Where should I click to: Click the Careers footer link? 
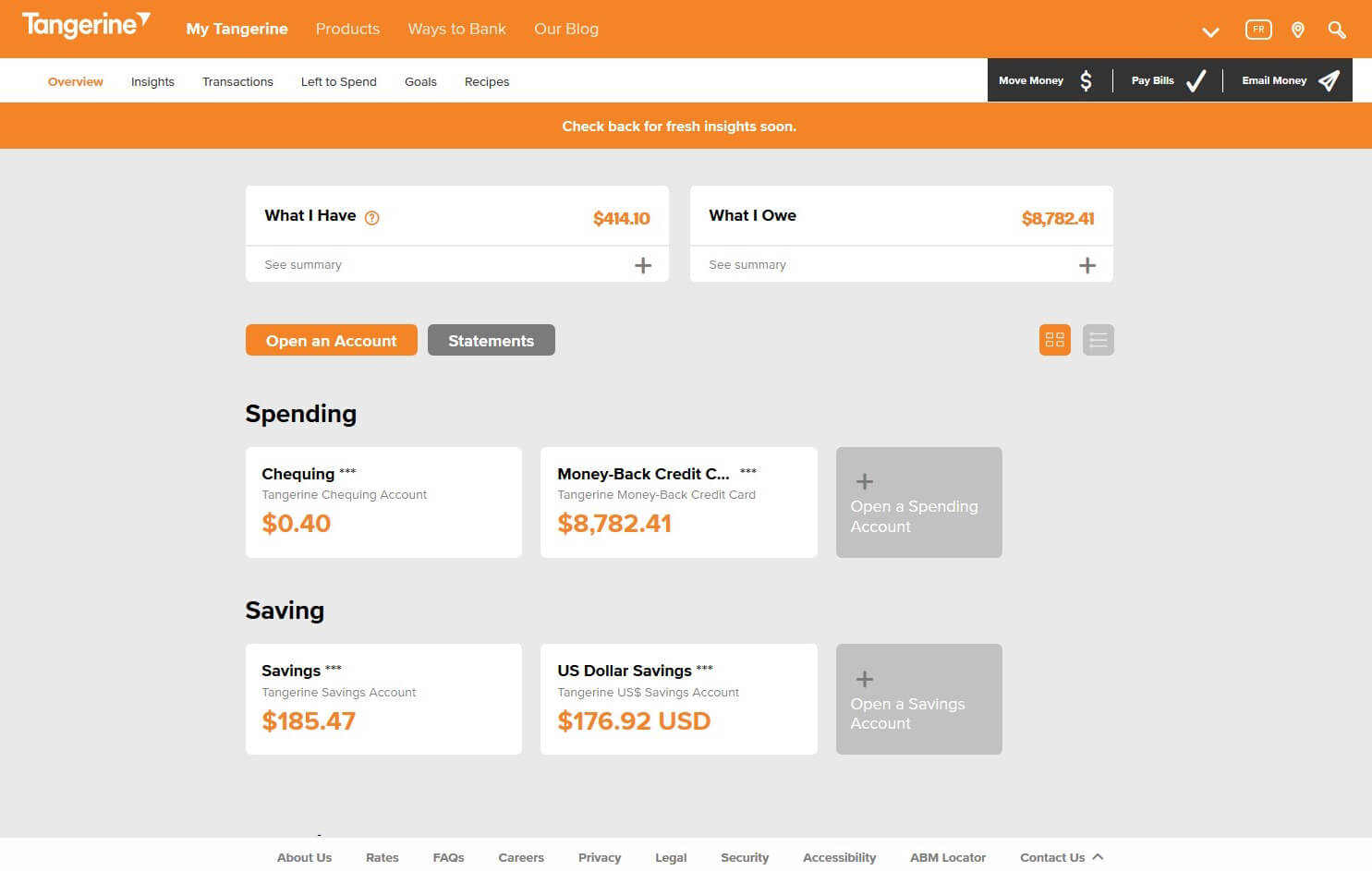pos(521,857)
